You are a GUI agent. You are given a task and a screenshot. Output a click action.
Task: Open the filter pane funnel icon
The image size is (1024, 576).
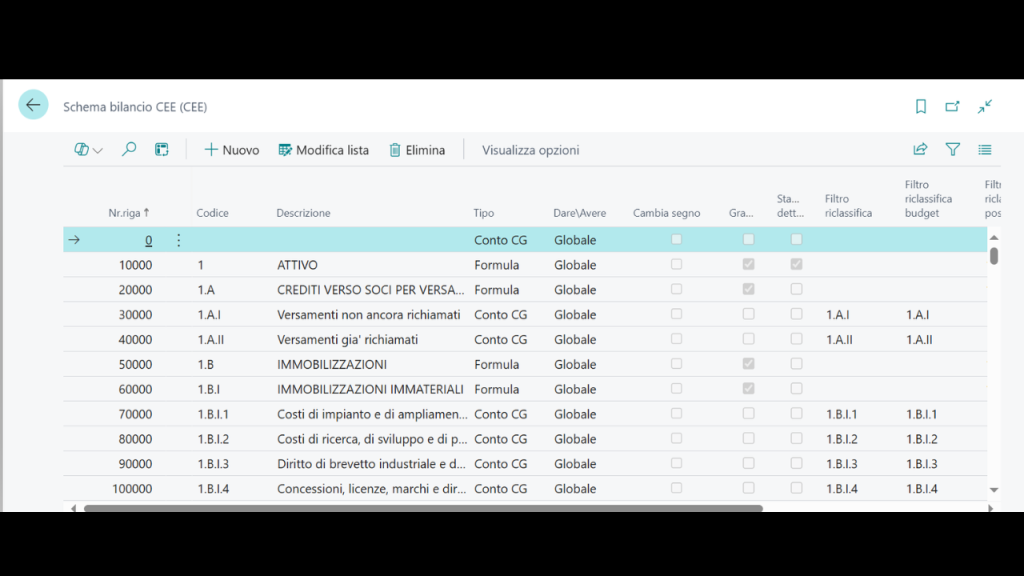click(x=953, y=150)
